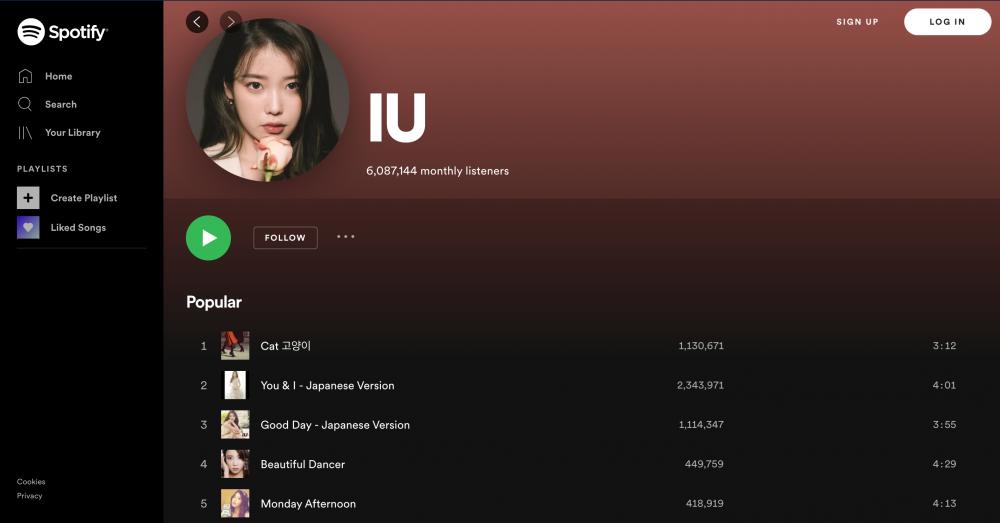Open the three-dot more options menu
The width and height of the screenshot is (1000, 523).
pyautogui.click(x=346, y=237)
